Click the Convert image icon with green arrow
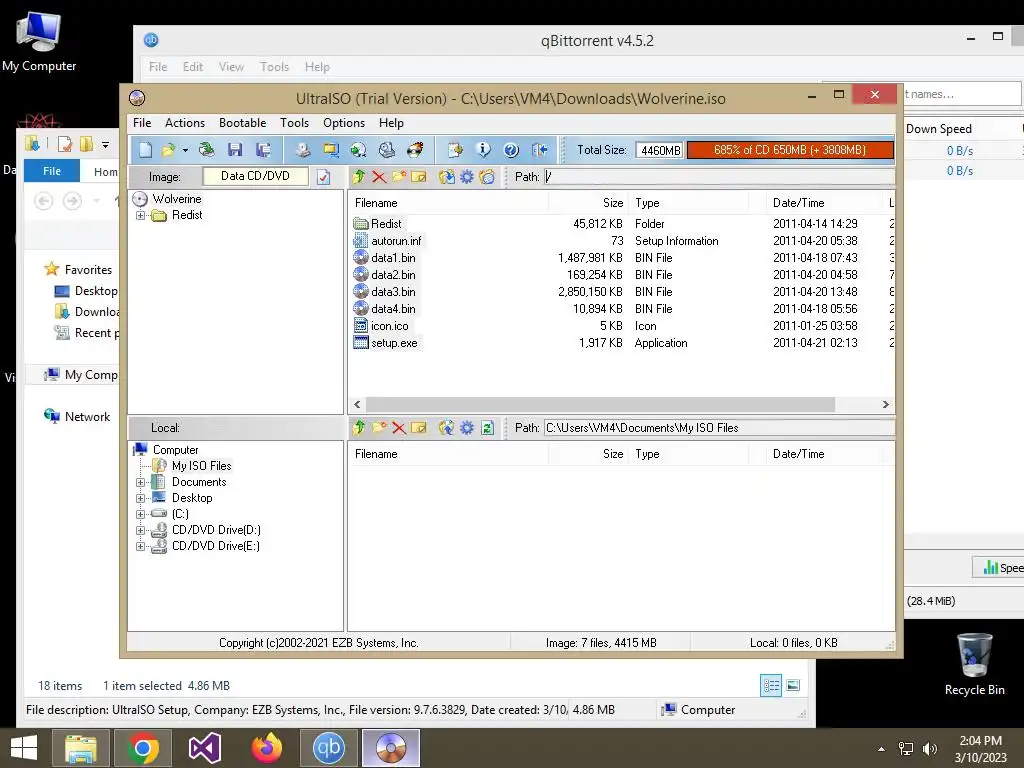The image size is (1024, 768). pos(358,150)
